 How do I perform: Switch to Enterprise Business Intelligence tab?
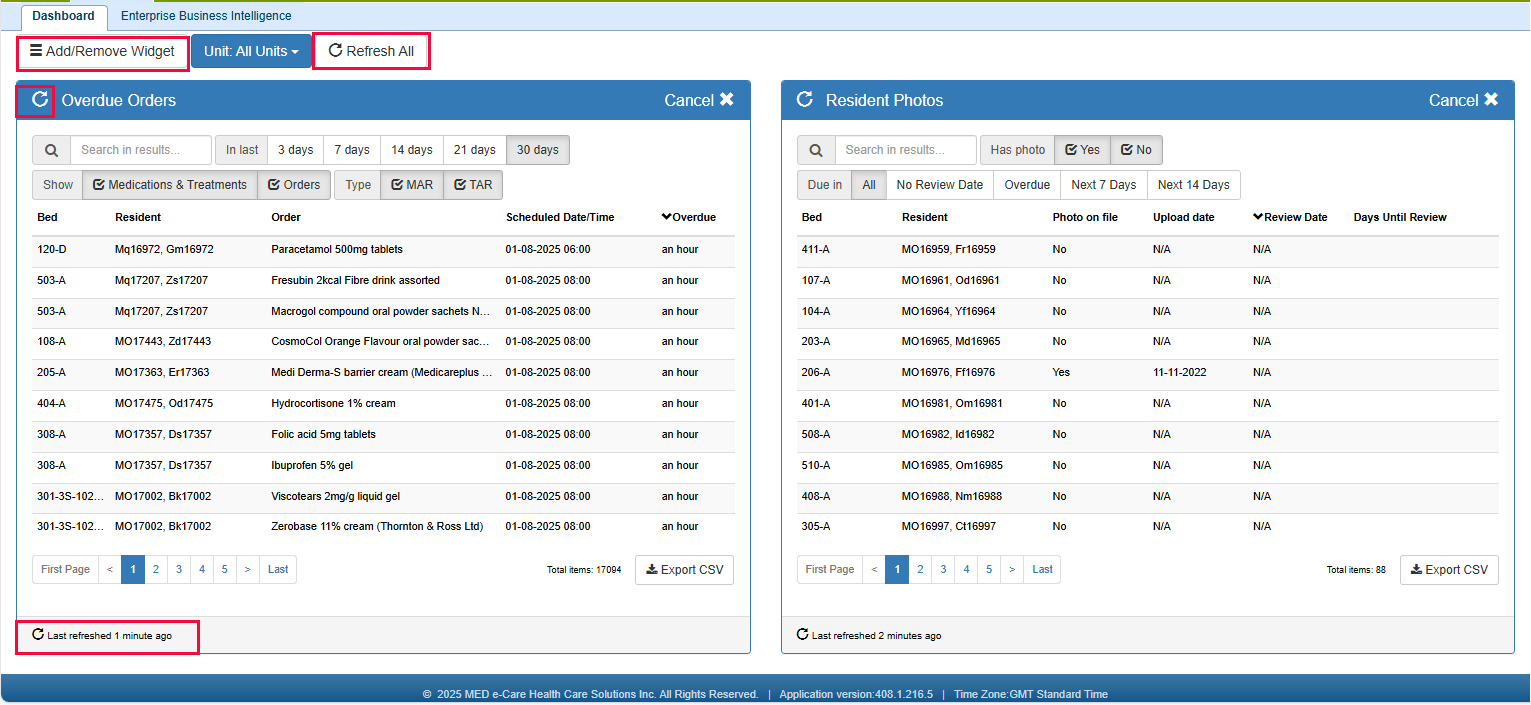206,16
